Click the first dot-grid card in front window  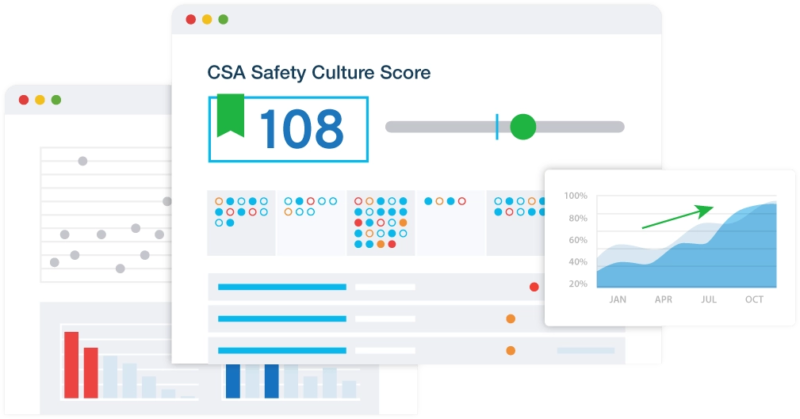[241, 223]
